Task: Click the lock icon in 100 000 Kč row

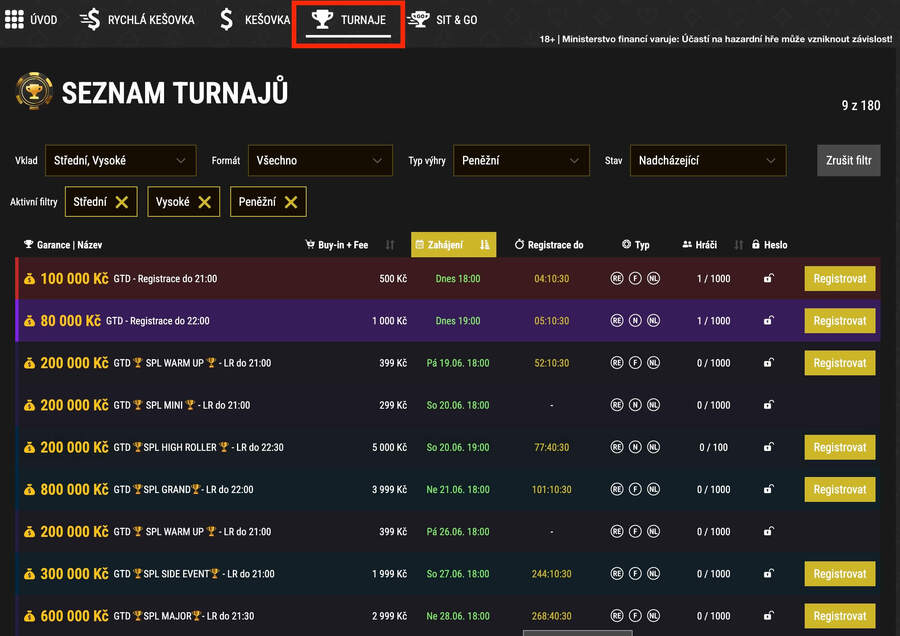Action: (x=769, y=278)
